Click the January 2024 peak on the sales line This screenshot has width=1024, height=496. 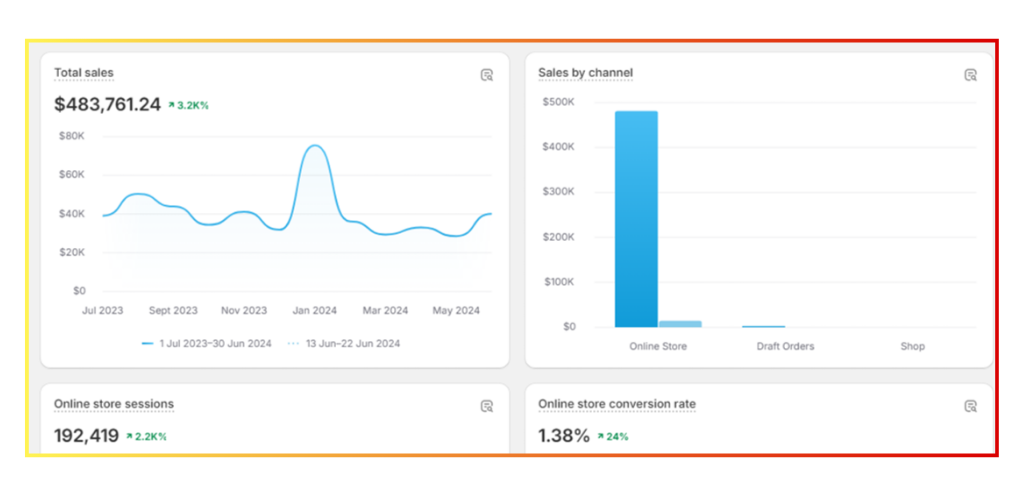tap(315, 146)
